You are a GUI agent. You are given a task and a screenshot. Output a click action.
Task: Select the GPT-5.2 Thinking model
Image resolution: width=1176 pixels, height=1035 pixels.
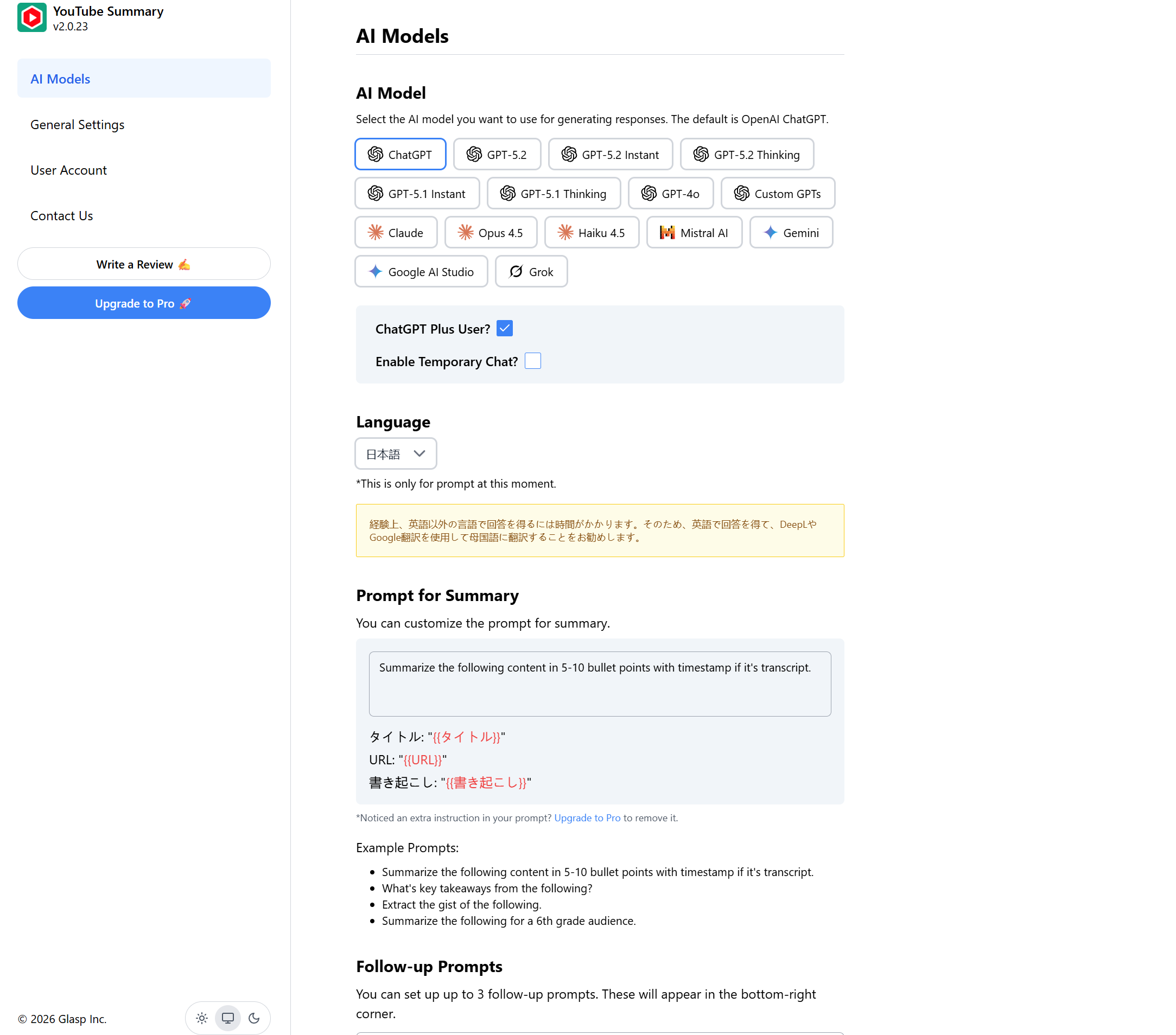(746, 154)
